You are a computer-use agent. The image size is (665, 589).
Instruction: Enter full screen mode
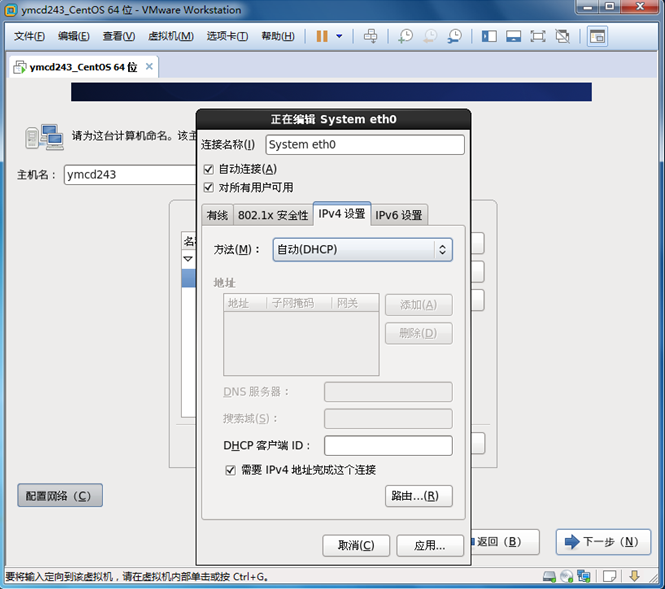coord(538,36)
